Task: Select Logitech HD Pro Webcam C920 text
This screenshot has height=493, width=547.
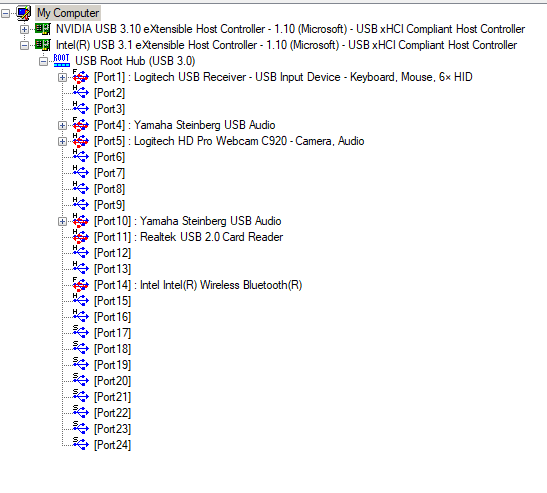Action: point(229,141)
